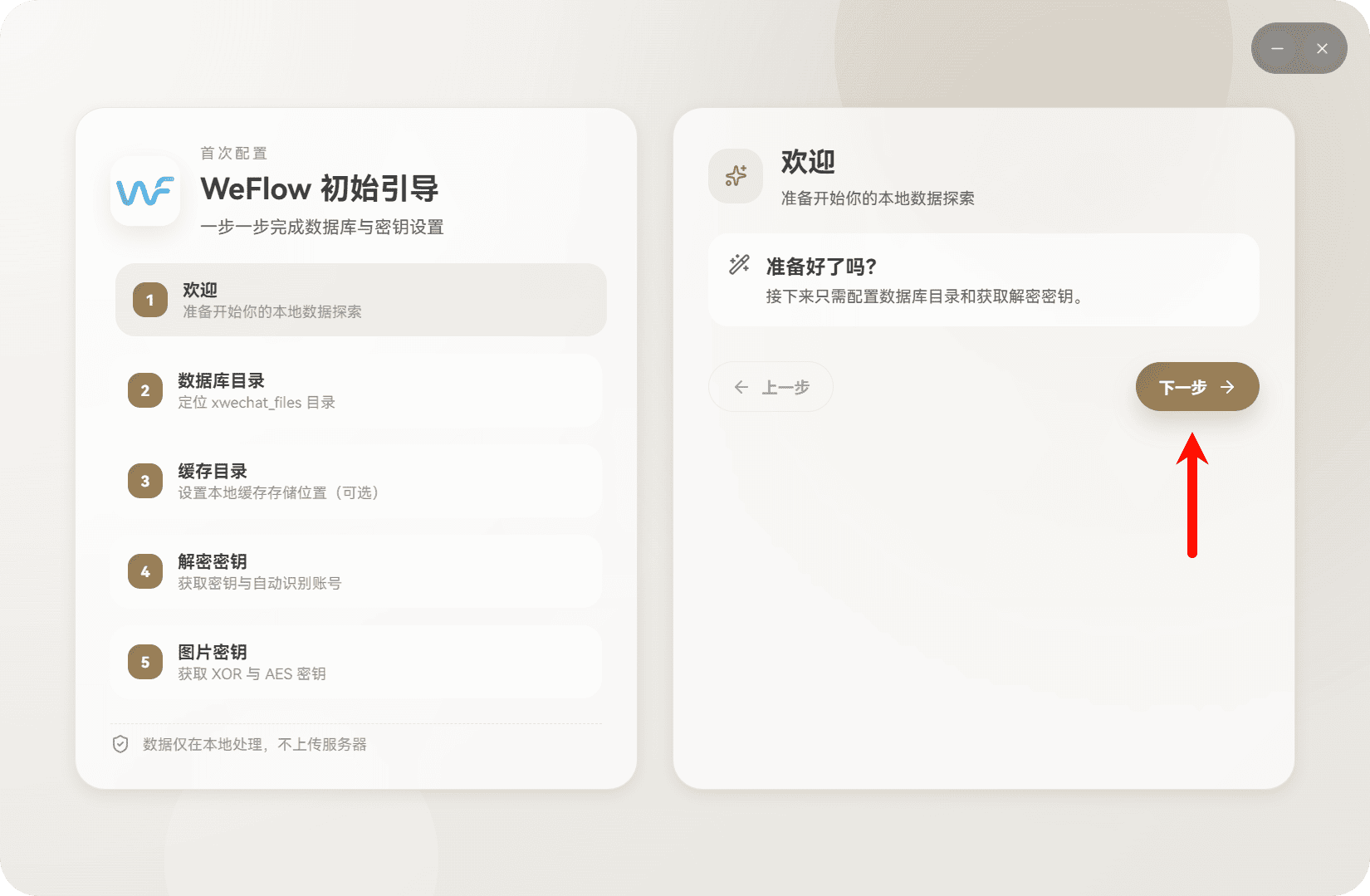Select the 图片密钥 step entry

click(x=360, y=662)
